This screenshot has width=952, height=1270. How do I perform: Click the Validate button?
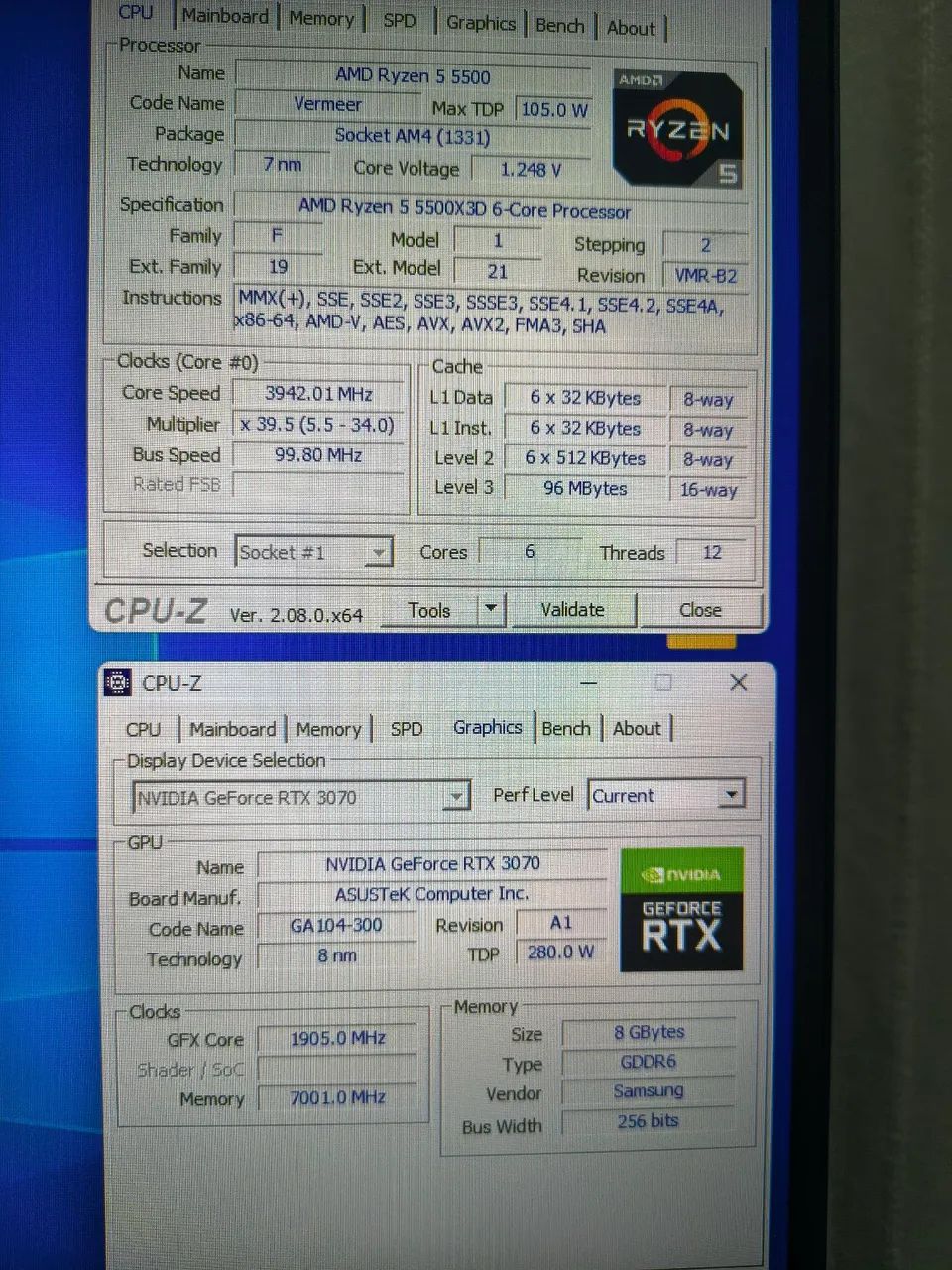click(x=572, y=610)
